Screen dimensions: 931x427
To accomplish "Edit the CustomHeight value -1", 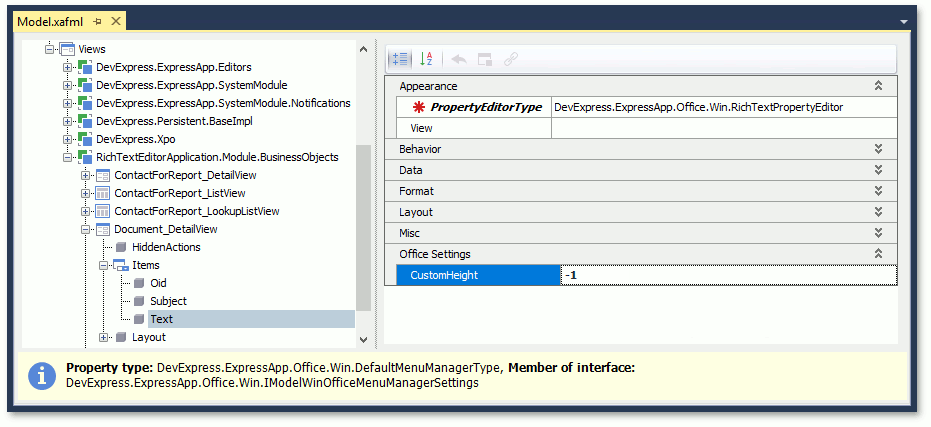I will 729,275.
